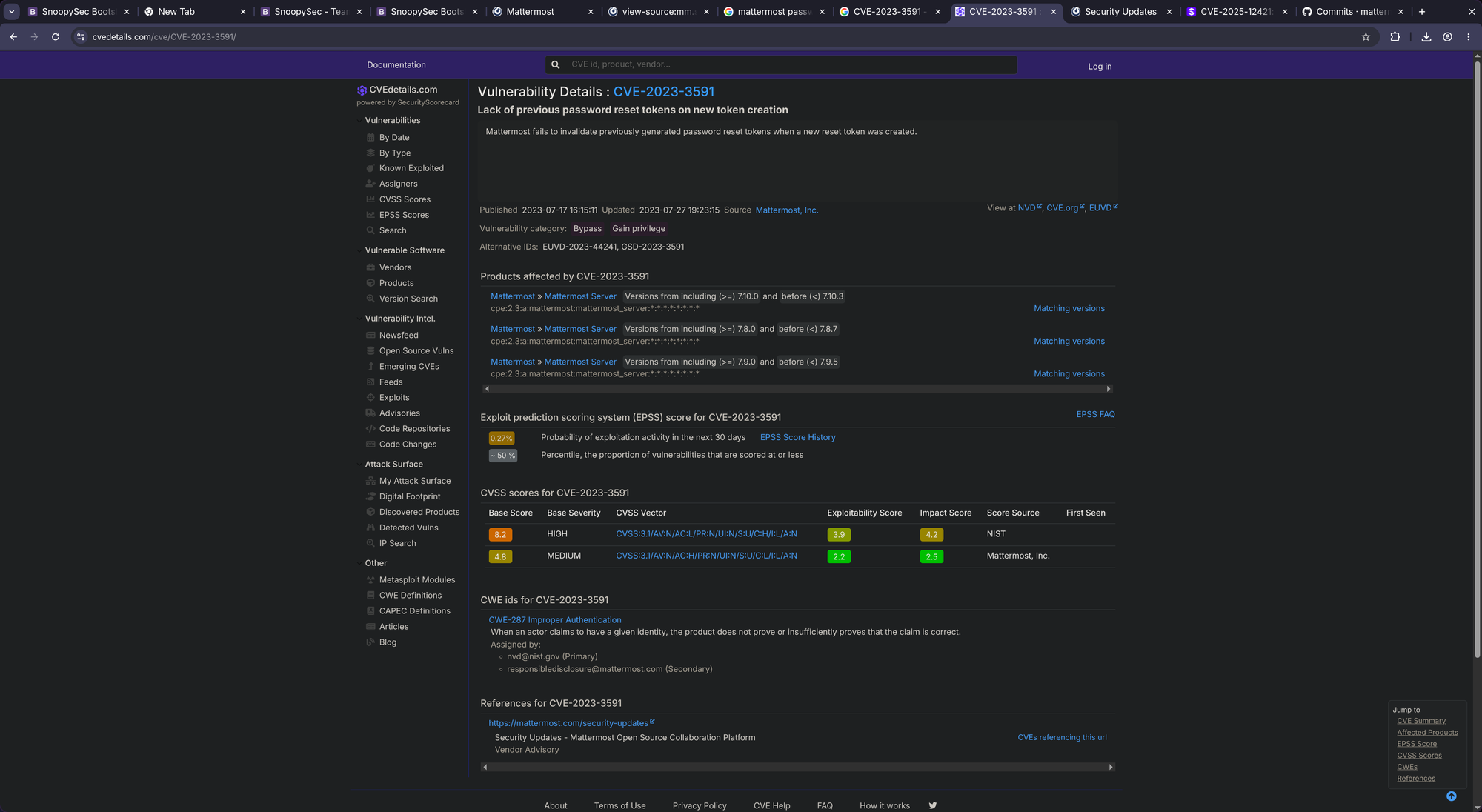Open the CWE-287 Improper Authentication link
The width and height of the screenshot is (1482, 812).
pyautogui.click(x=555, y=620)
